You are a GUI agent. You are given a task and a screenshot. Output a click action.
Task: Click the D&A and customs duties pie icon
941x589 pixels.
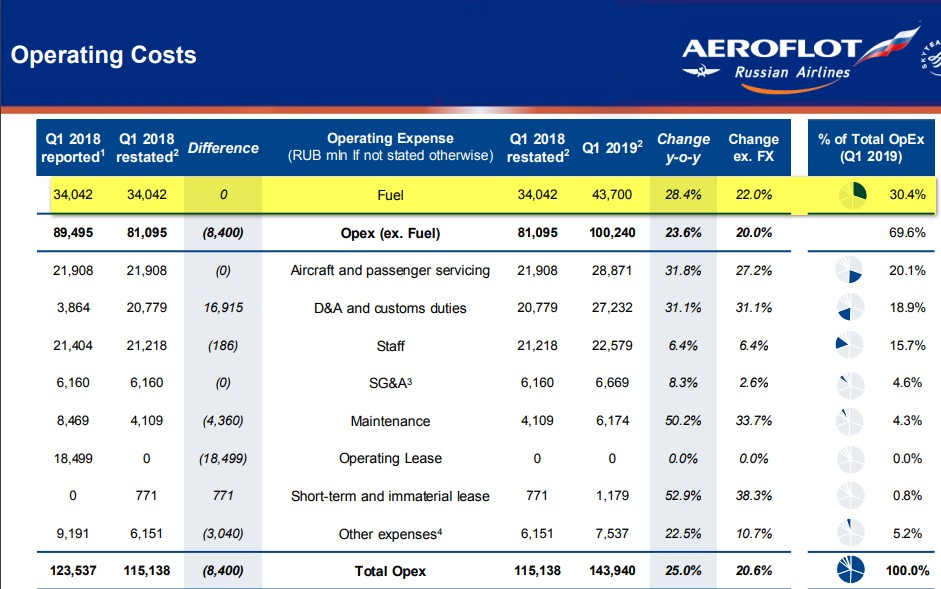[x=850, y=307]
